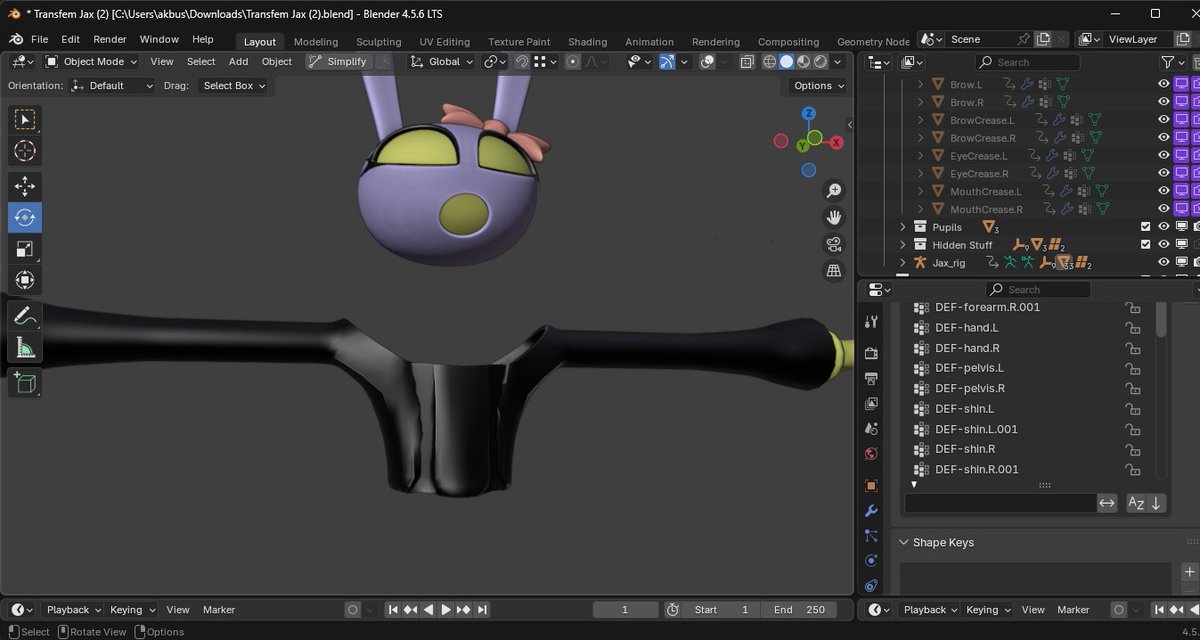
Task: Uncheck the Hidden Stuff collection checkbox
Action: pyautogui.click(x=1146, y=245)
